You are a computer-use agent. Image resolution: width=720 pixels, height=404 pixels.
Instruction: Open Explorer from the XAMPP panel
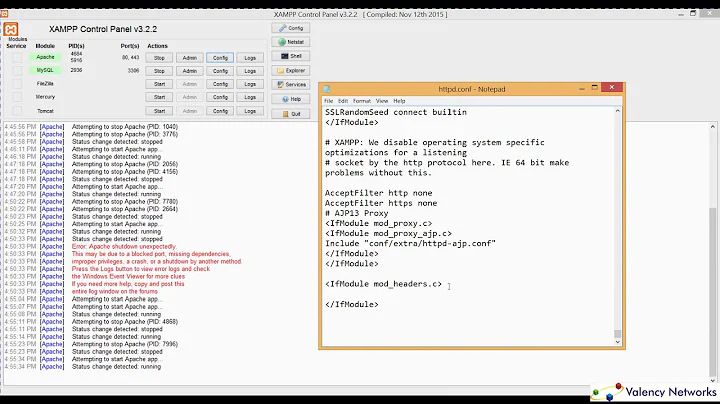click(291, 71)
